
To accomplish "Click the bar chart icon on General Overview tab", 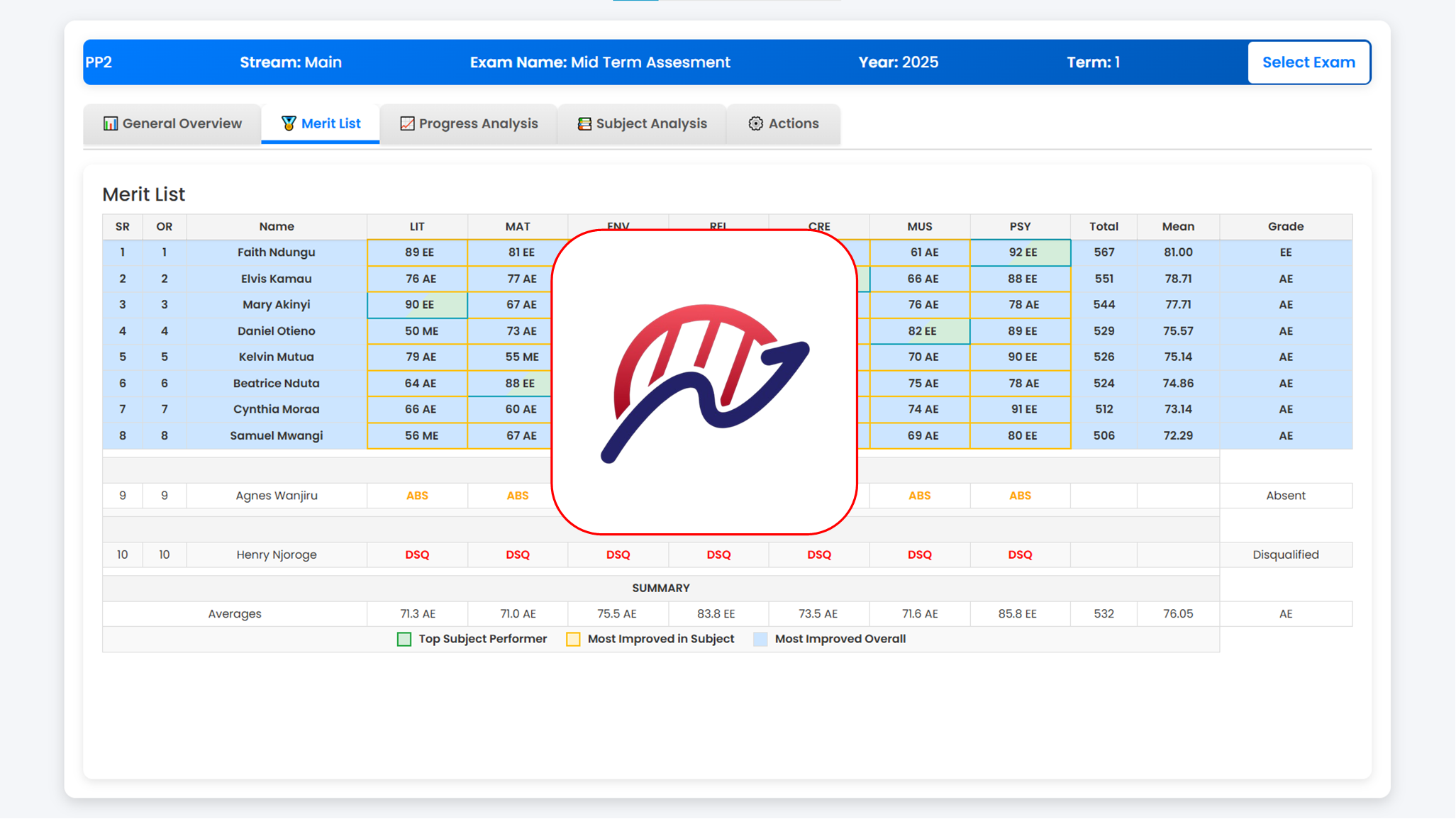I will [x=111, y=123].
